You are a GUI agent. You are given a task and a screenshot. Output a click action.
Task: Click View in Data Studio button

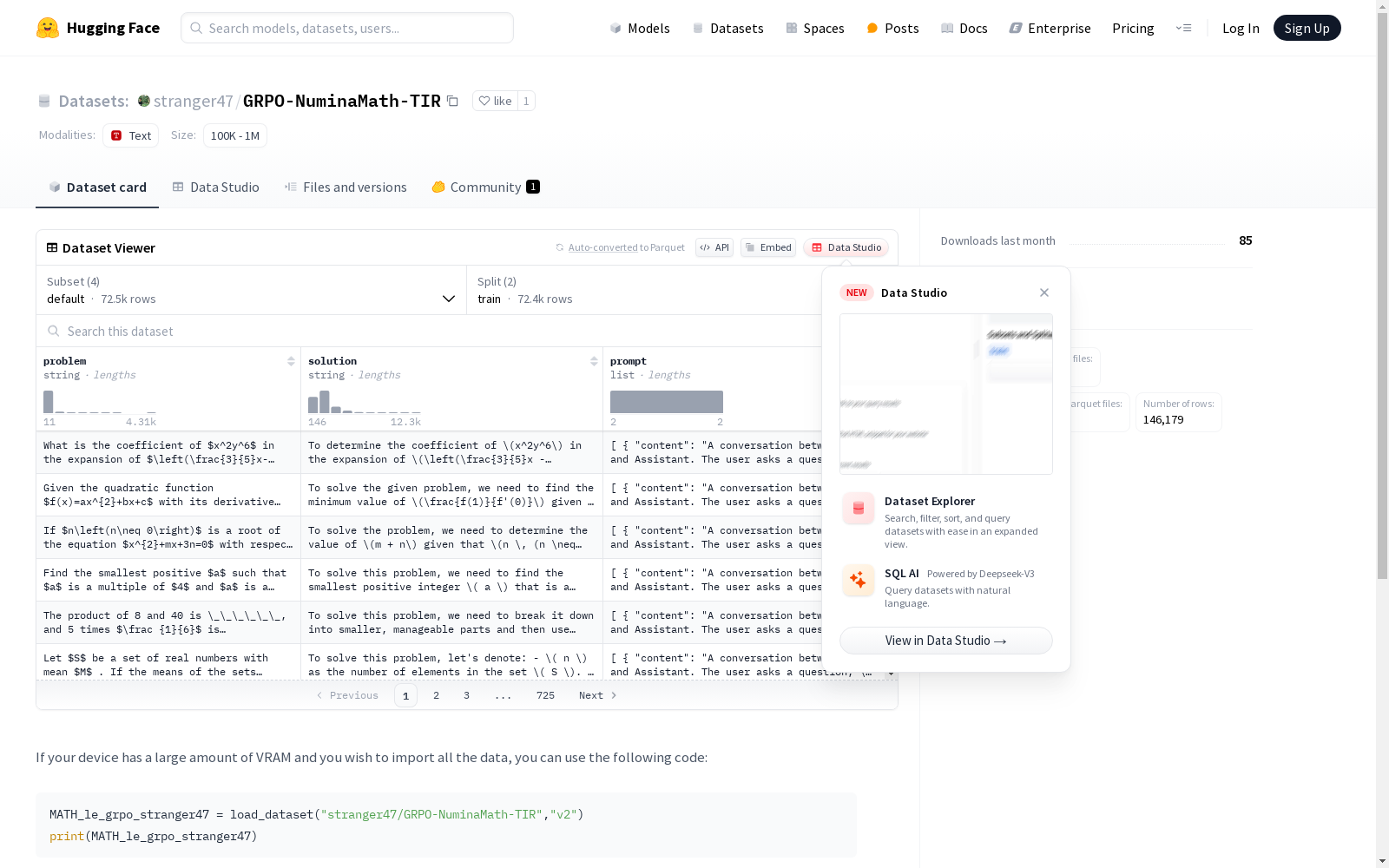pyautogui.click(x=945, y=641)
